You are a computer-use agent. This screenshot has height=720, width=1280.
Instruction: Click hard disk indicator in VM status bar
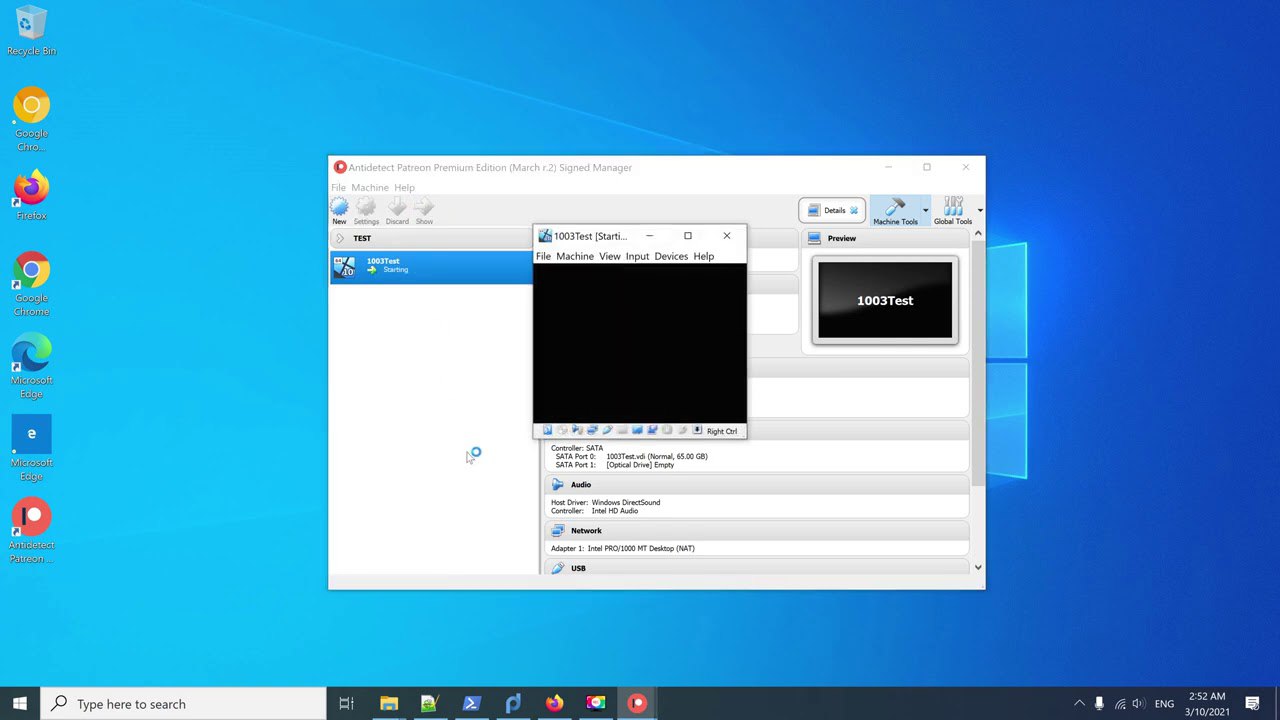pos(547,431)
